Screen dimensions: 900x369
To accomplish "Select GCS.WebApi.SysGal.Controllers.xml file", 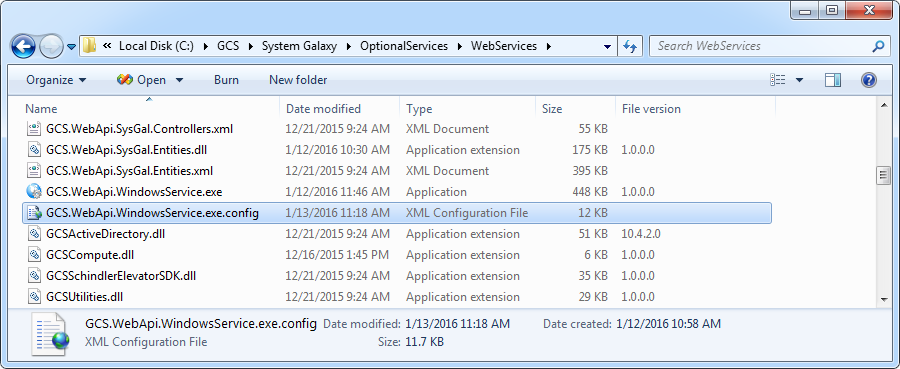I will point(139,129).
